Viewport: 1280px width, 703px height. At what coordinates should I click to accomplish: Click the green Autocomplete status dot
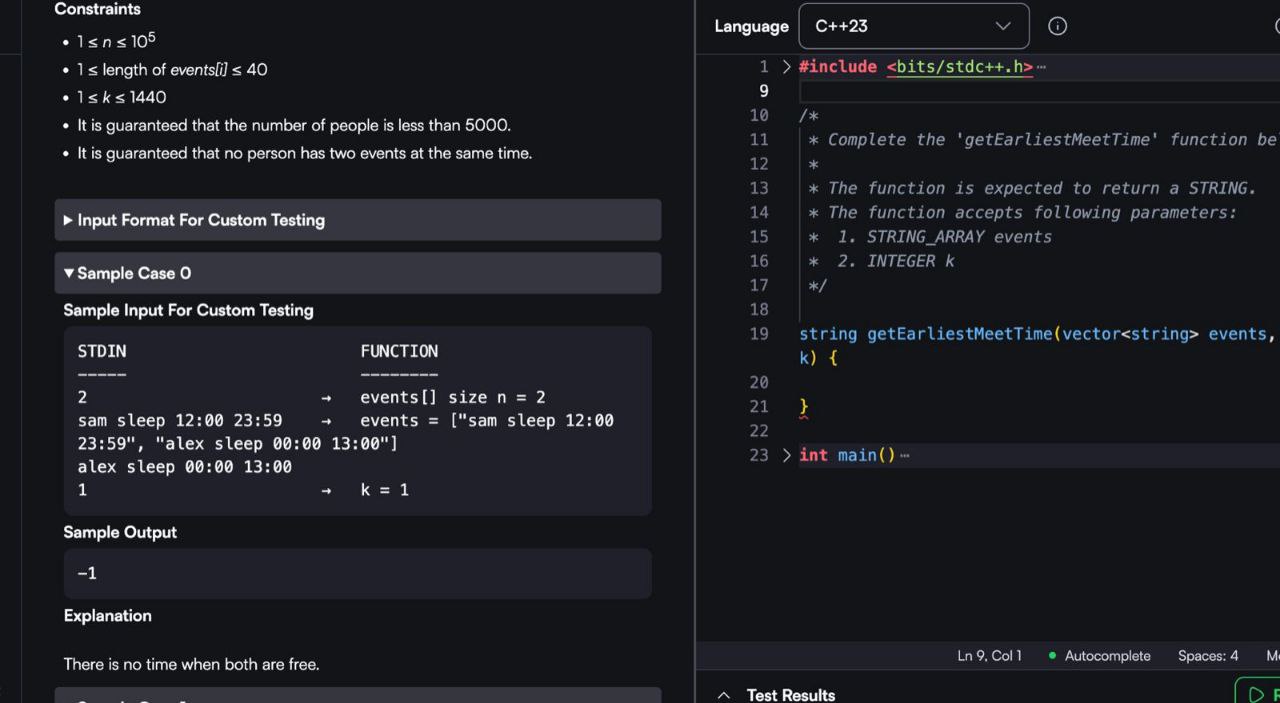(x=1052, y=656)
